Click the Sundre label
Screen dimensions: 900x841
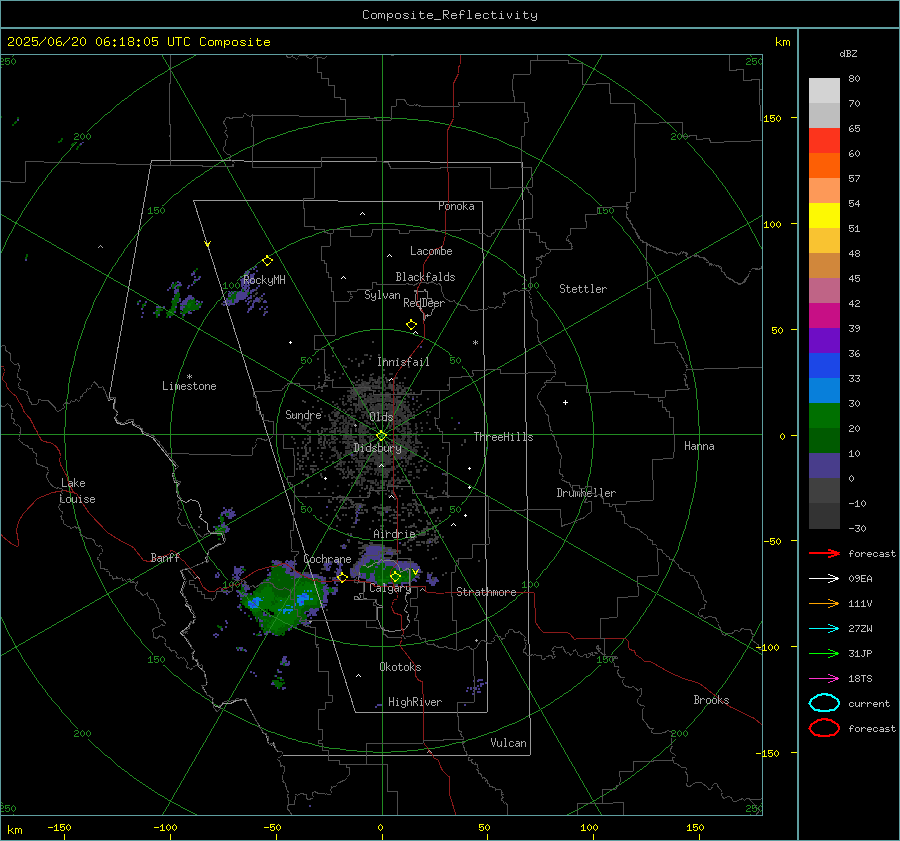pos(303,414)
